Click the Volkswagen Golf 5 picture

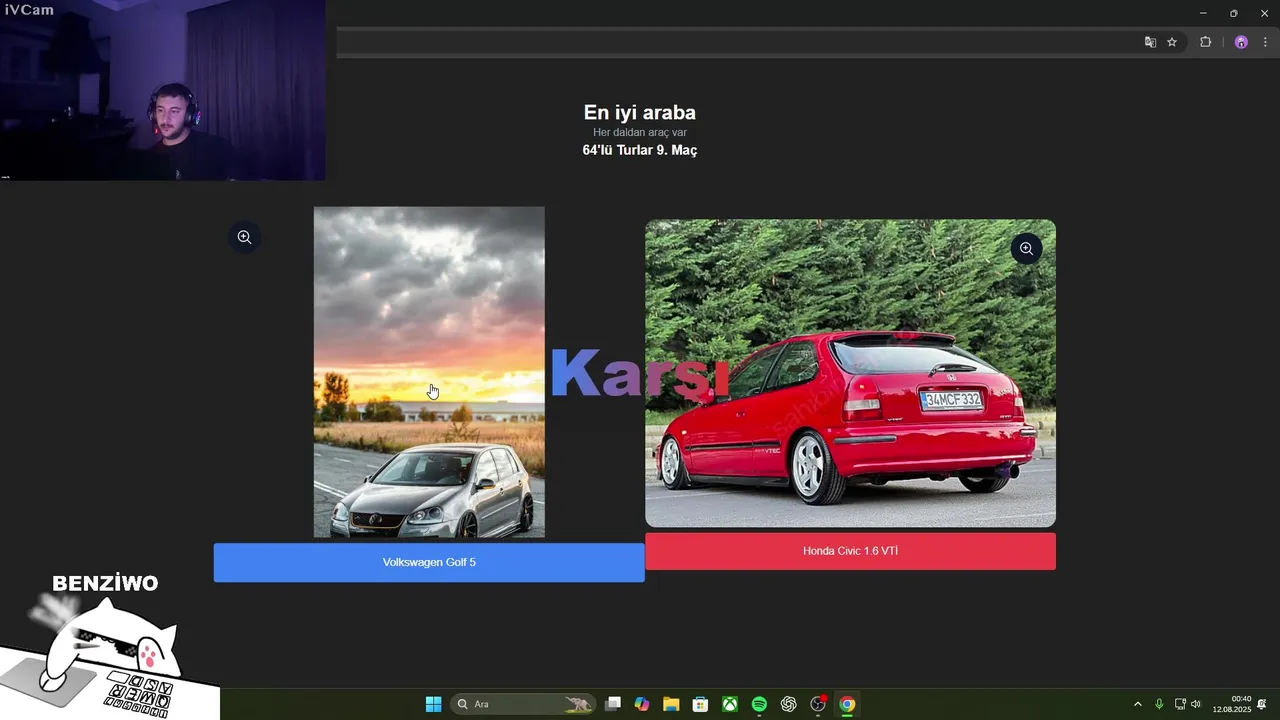(x=429, y=372)
